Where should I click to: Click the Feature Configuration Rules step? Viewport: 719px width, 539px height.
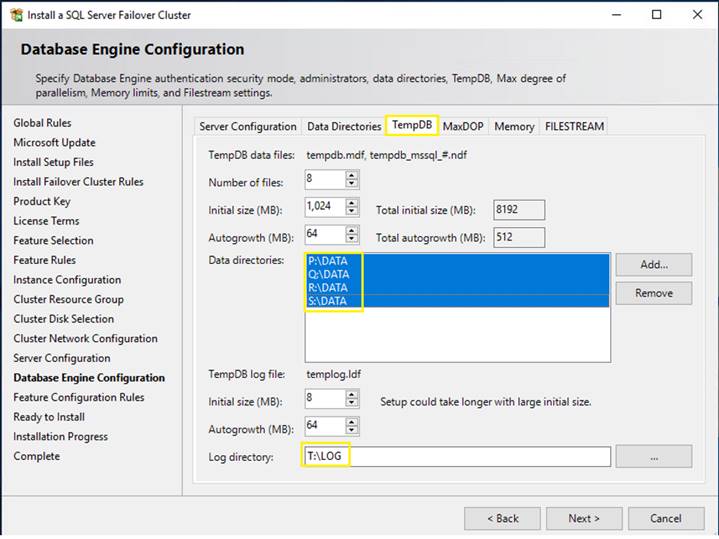[79, 397]
